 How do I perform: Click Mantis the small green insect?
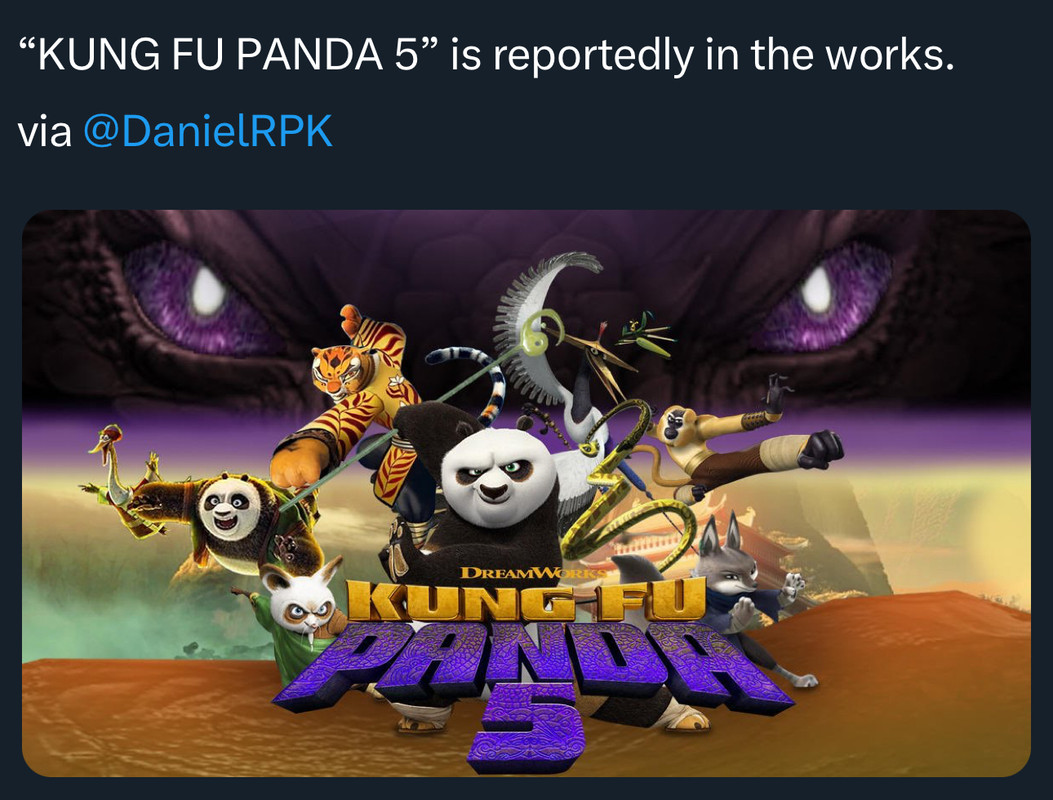646,335
